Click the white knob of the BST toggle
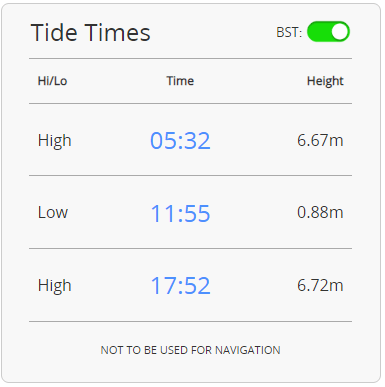The height and width of the screenshot is (387, 385). tap(339, 32)
